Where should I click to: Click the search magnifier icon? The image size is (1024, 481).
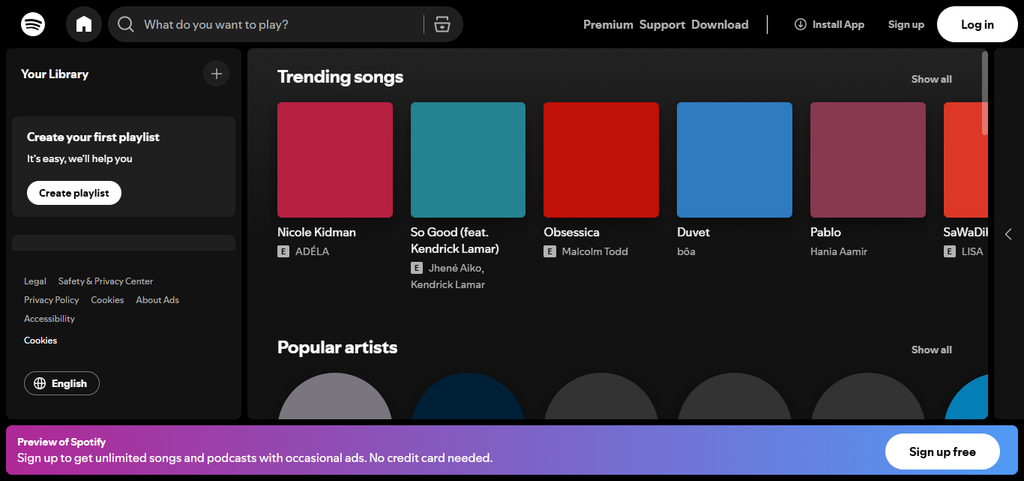pos(125,25)
